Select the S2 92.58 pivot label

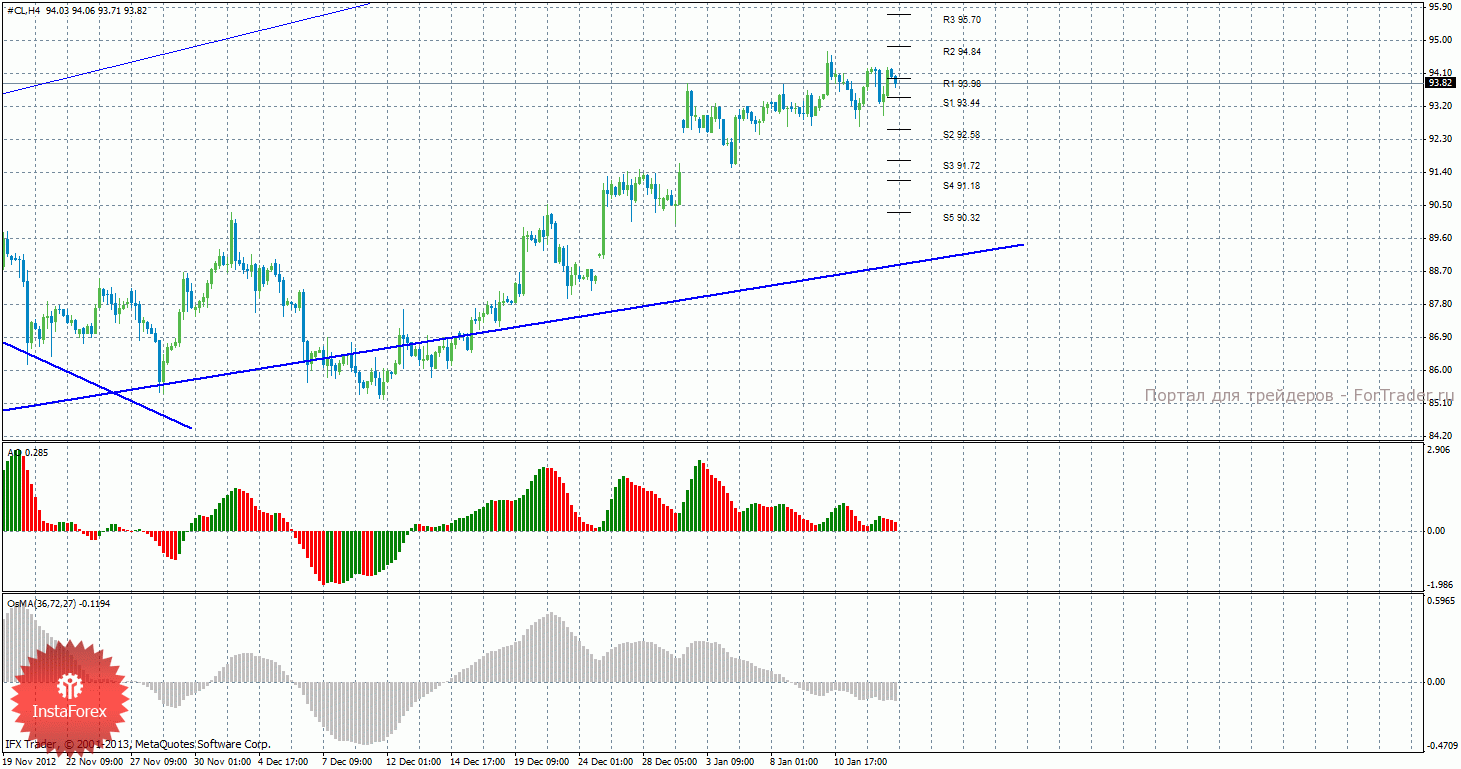tap(962, 135)
